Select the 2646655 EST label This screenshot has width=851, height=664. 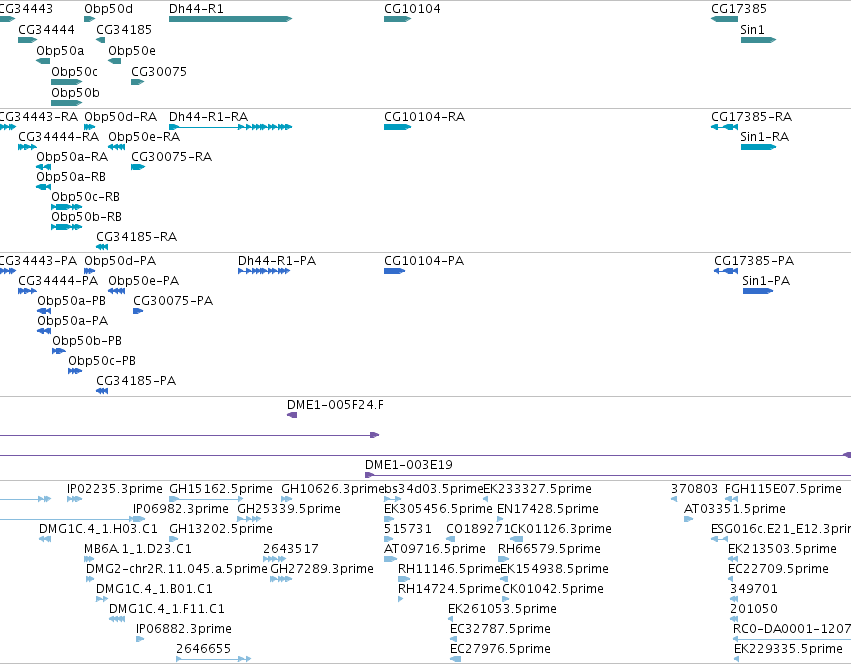coord(204,650)
